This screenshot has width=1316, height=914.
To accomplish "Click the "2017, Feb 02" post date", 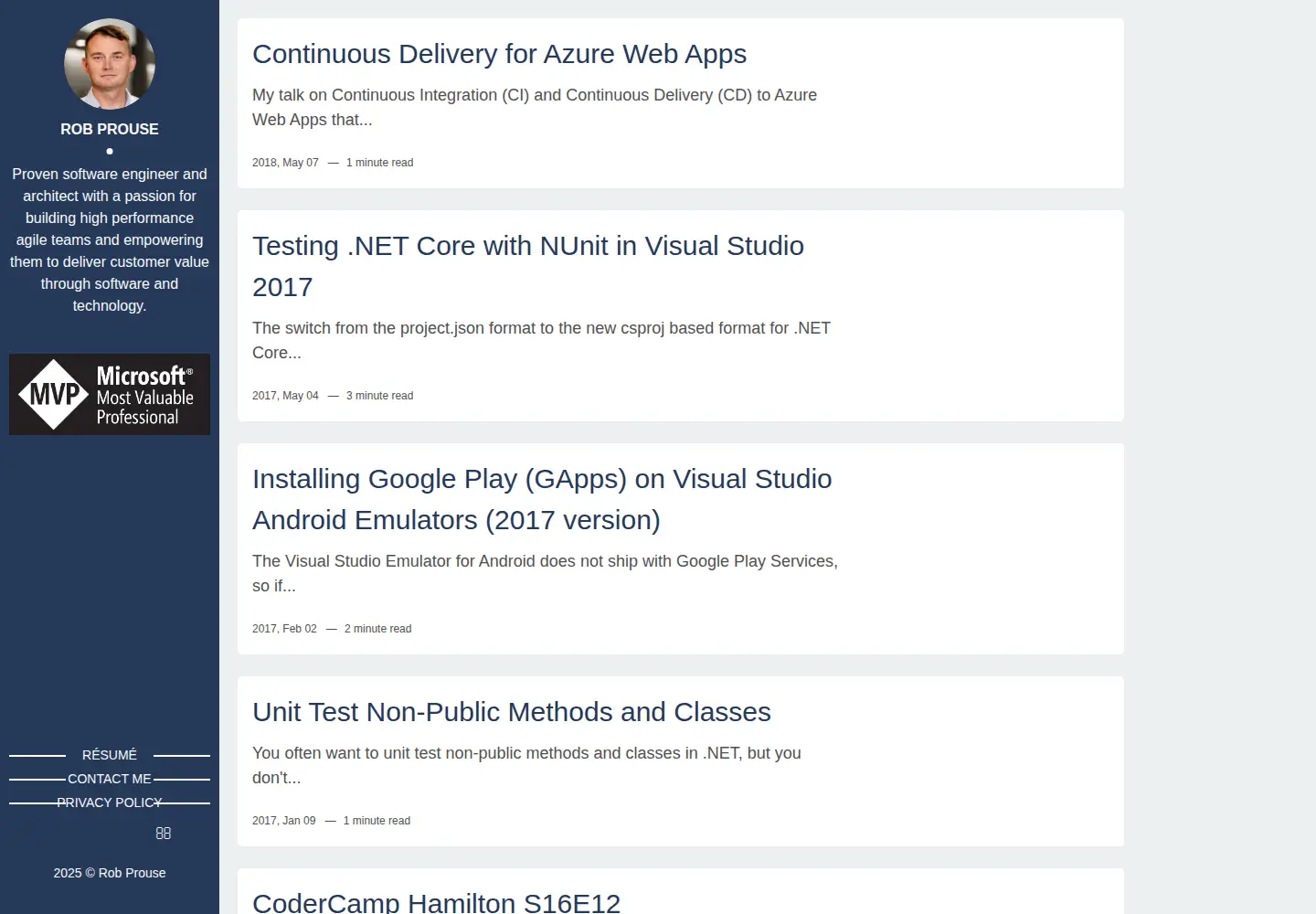I will pyautogui.click(x=284, y=629).
